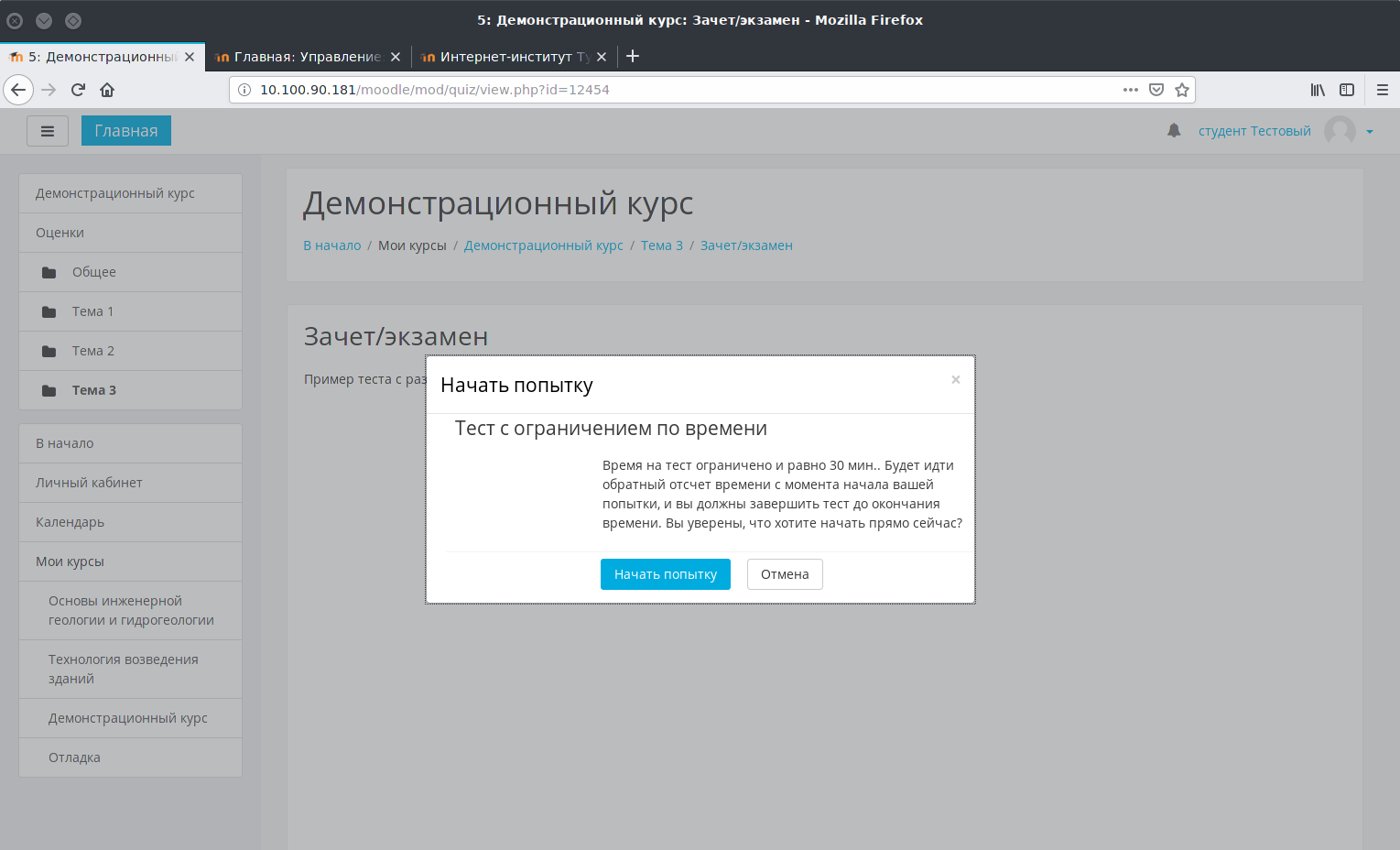This screenshot has height=850, width=1400.
Task: Click the 'Тест с ограничением по времени' heading
Action: pos(611,429)
